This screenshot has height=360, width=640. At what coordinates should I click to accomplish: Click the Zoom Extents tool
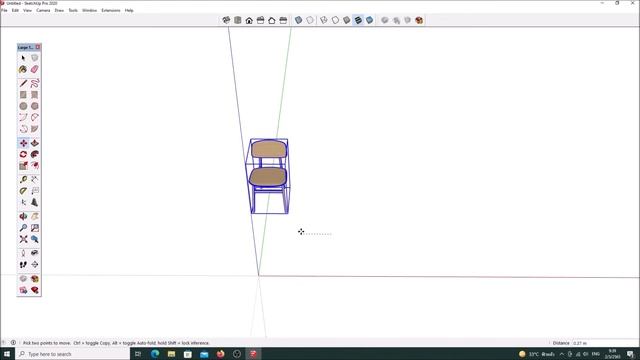click(23, 239)
